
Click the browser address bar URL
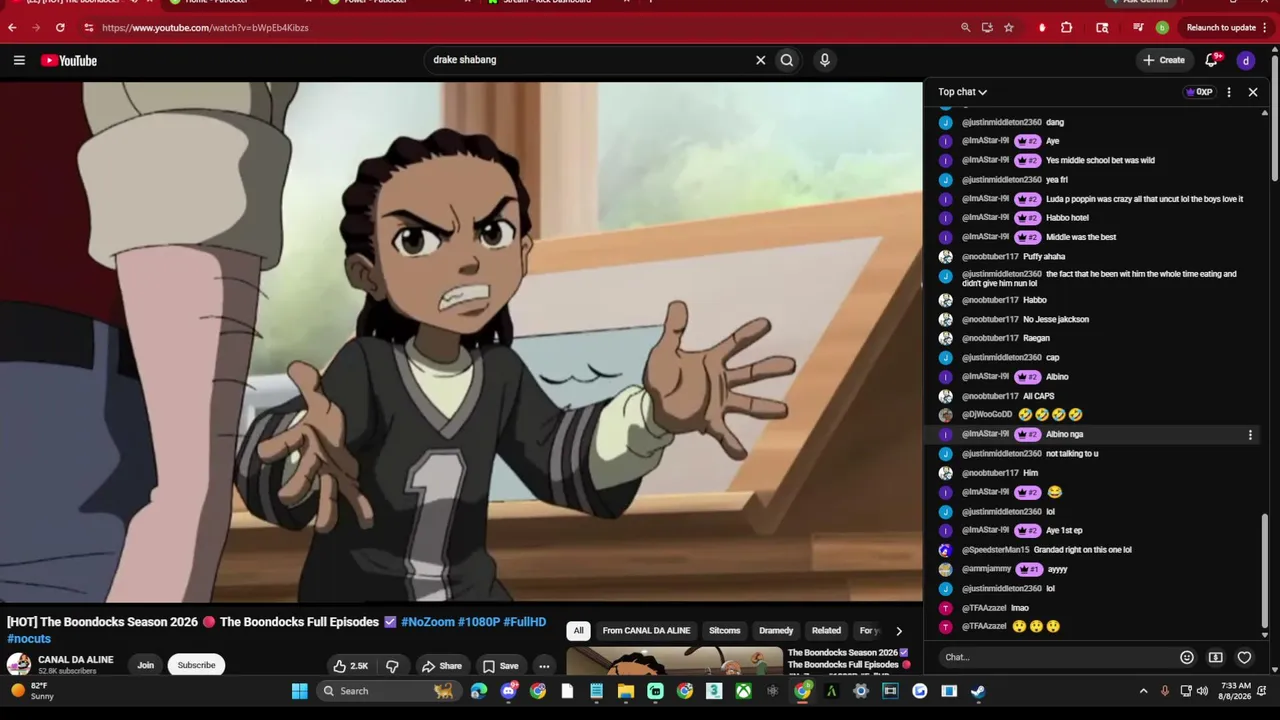[205, 28]
